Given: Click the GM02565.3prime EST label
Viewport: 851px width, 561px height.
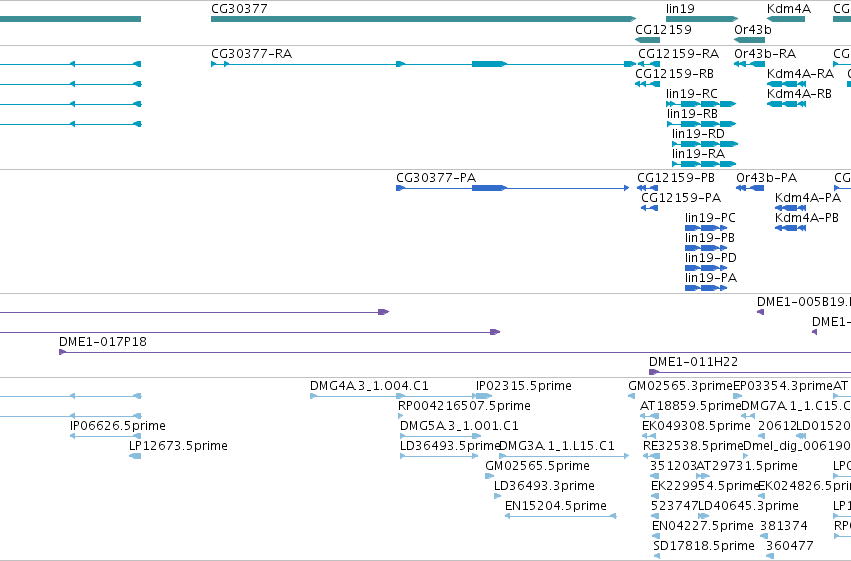Looking at the screenshot, I should (680, 386).
